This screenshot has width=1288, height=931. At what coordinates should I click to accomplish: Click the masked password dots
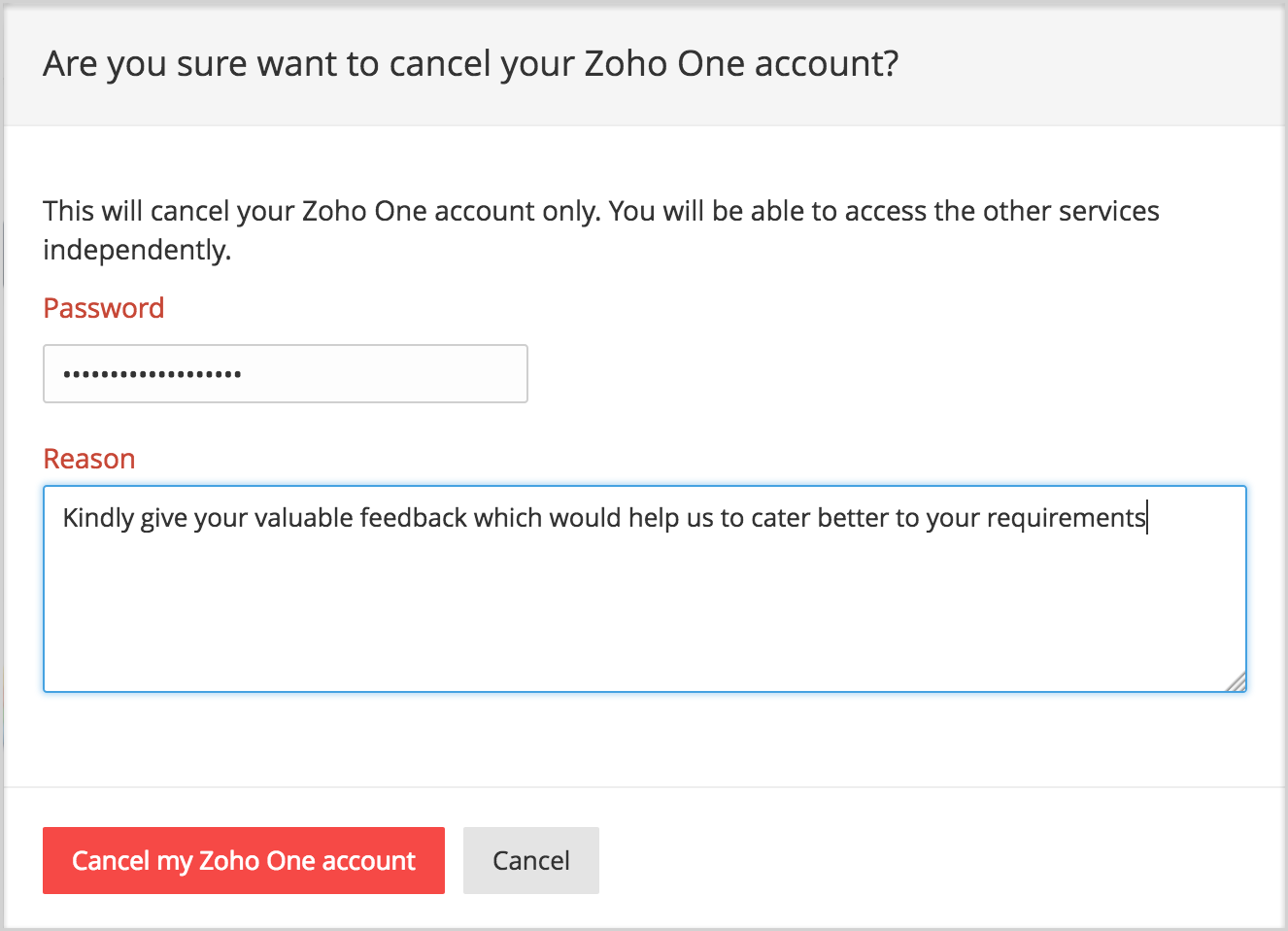tap(153, 374)
